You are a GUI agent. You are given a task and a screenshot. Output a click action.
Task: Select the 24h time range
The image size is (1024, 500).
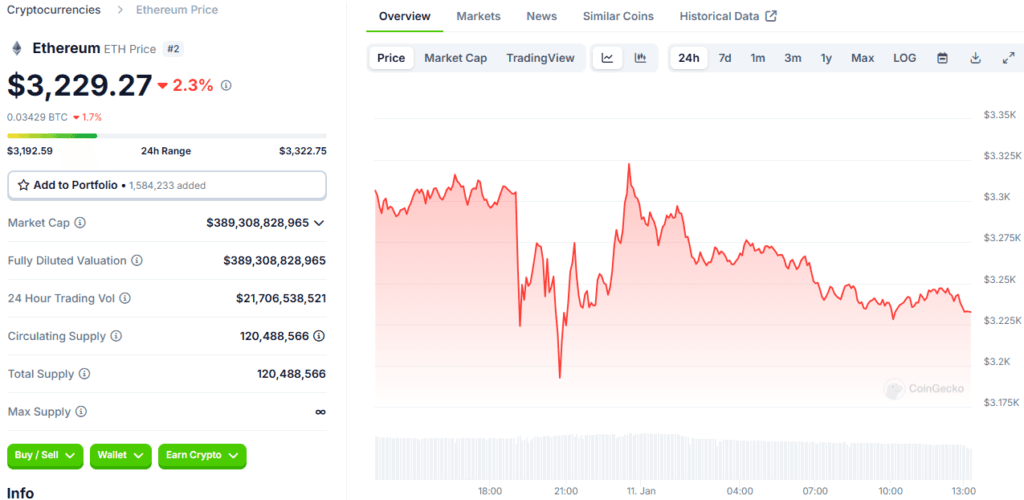point(689,58)
